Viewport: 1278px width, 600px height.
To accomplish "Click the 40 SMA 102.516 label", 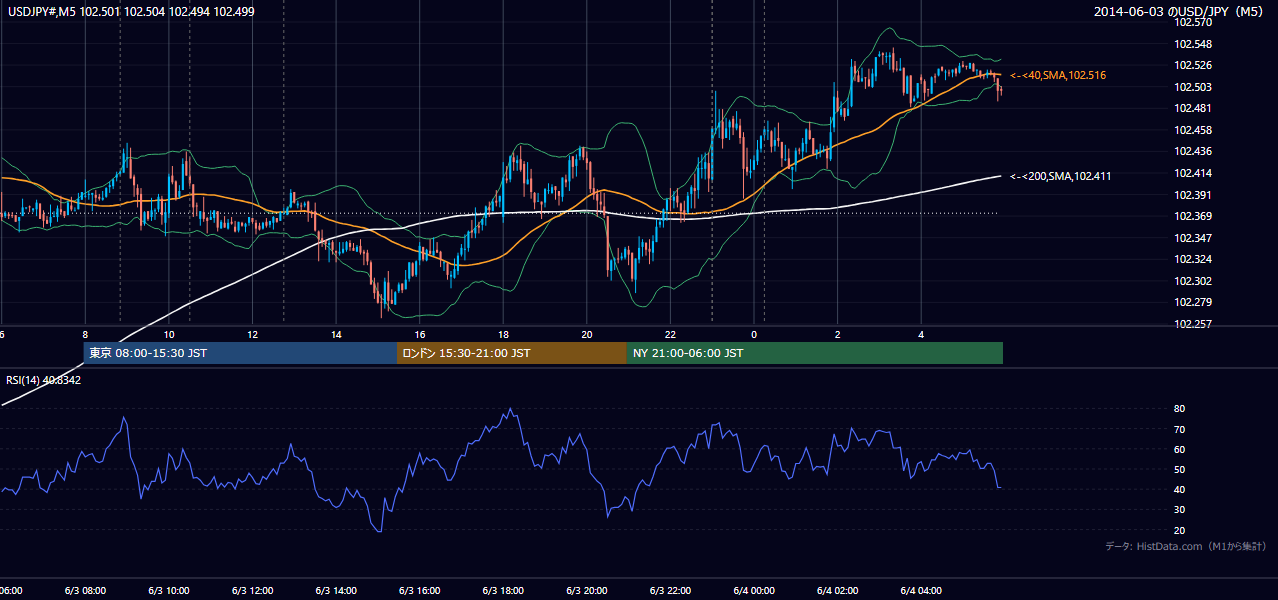I will [1058, 75].
